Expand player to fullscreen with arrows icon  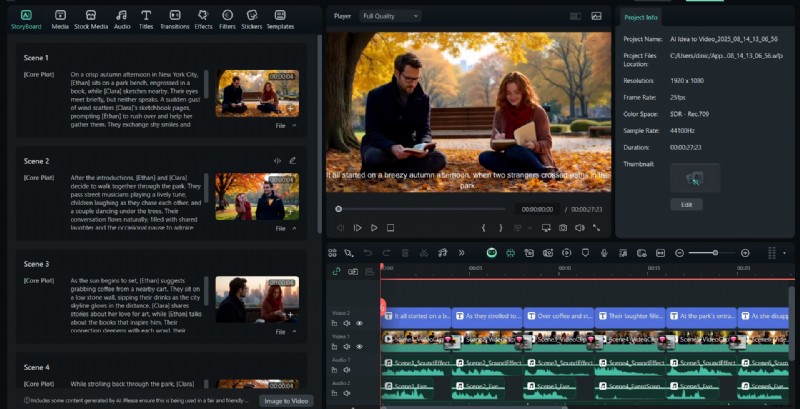596,228
